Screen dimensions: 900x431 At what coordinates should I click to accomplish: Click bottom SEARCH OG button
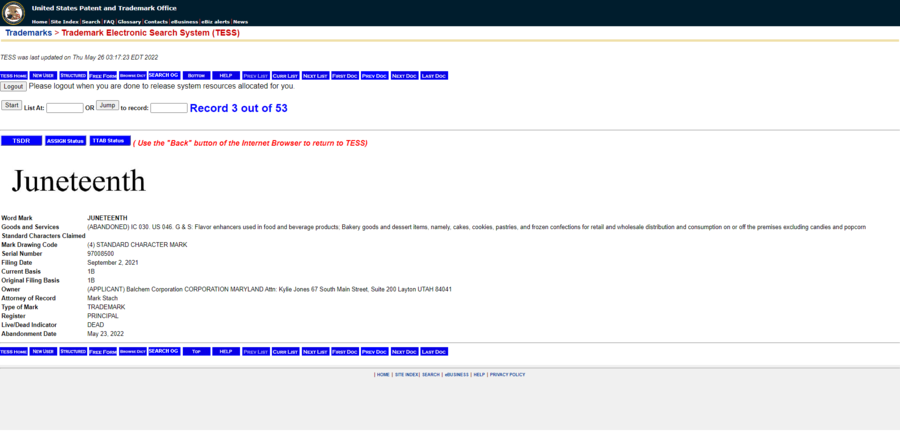point(164,352)
